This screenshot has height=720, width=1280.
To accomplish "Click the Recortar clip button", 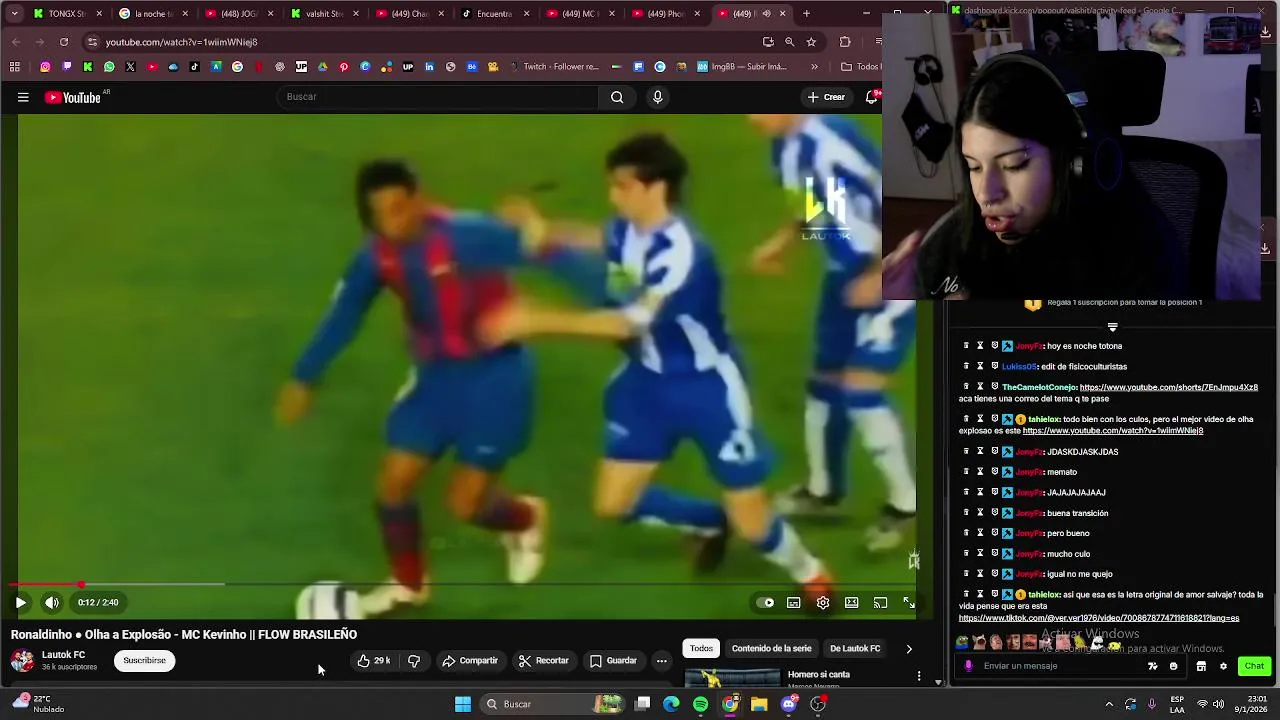I will [x=543, y=660].
